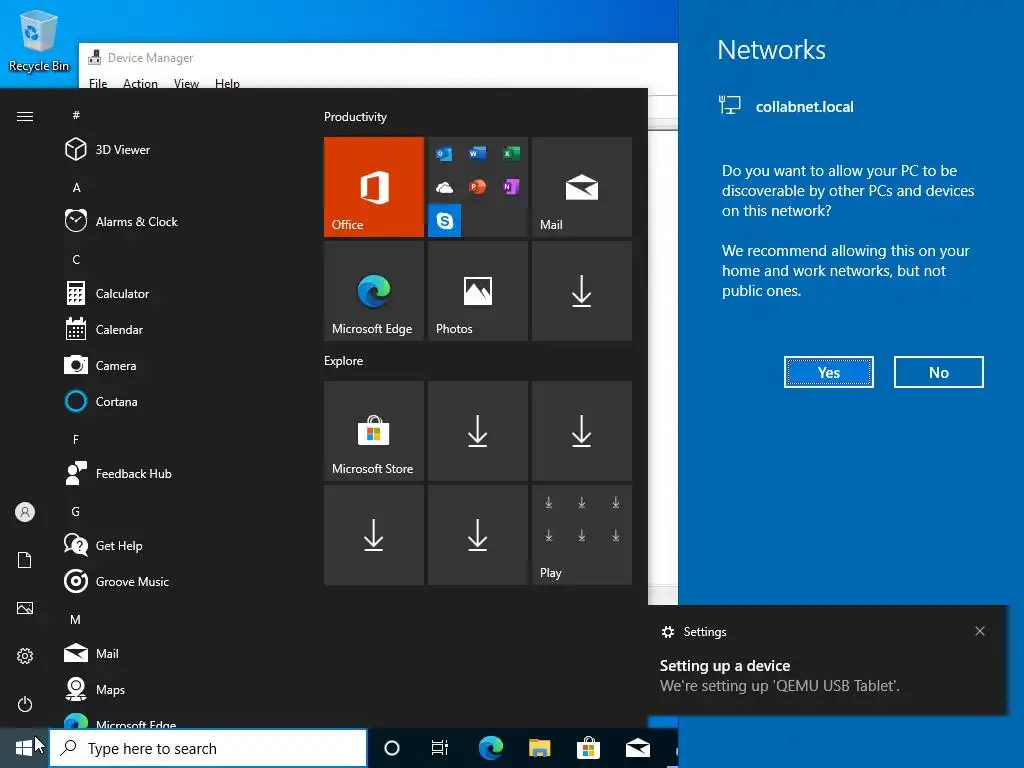The image size is (1024, 768).
Task: Open the Mail tile under Productivity
Action: pyautogui.click(x=582, y=187)
